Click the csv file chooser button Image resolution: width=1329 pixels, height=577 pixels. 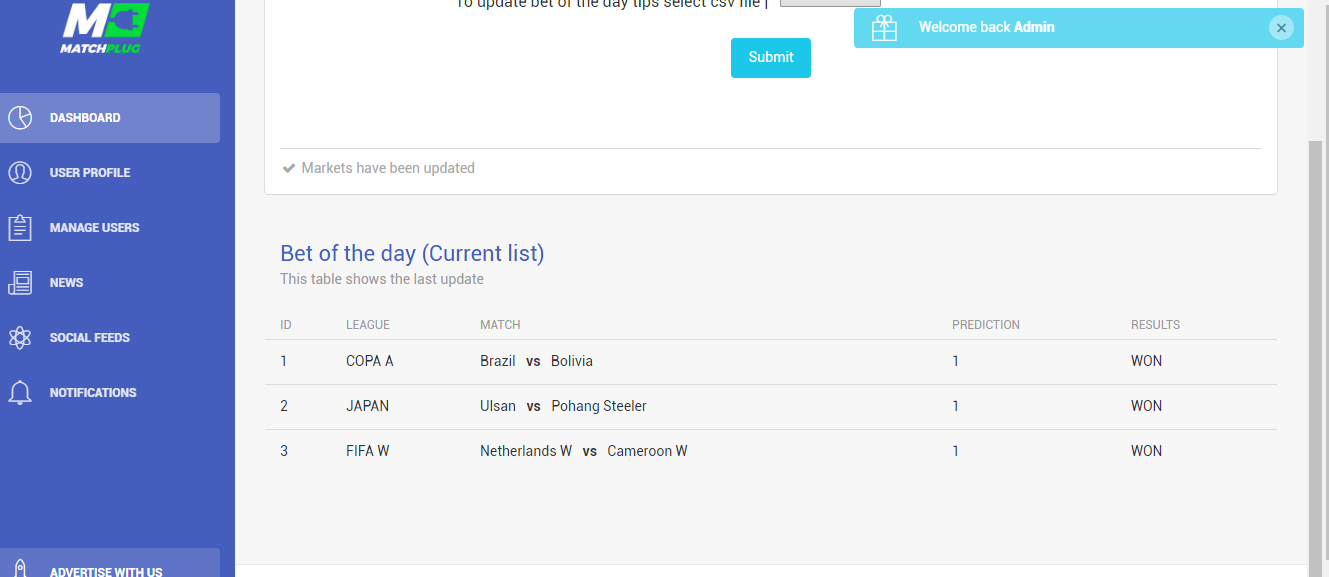pyautogui.click(x=830, y=3)
